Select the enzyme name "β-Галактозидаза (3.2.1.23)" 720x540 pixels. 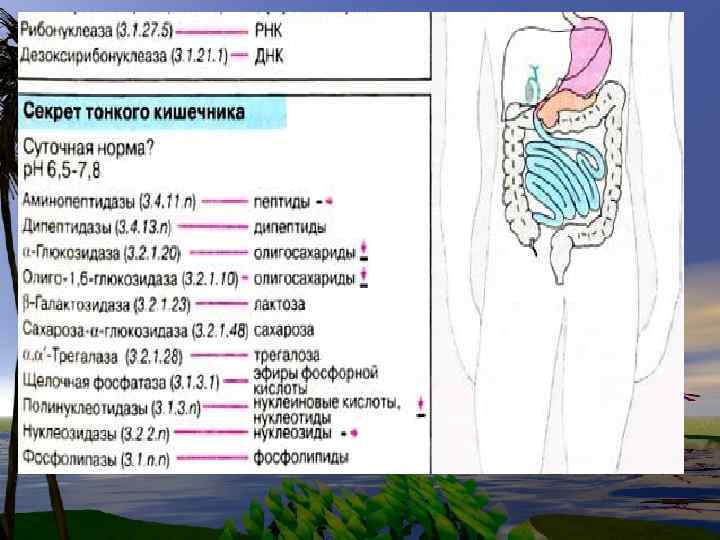coord(106,304)
